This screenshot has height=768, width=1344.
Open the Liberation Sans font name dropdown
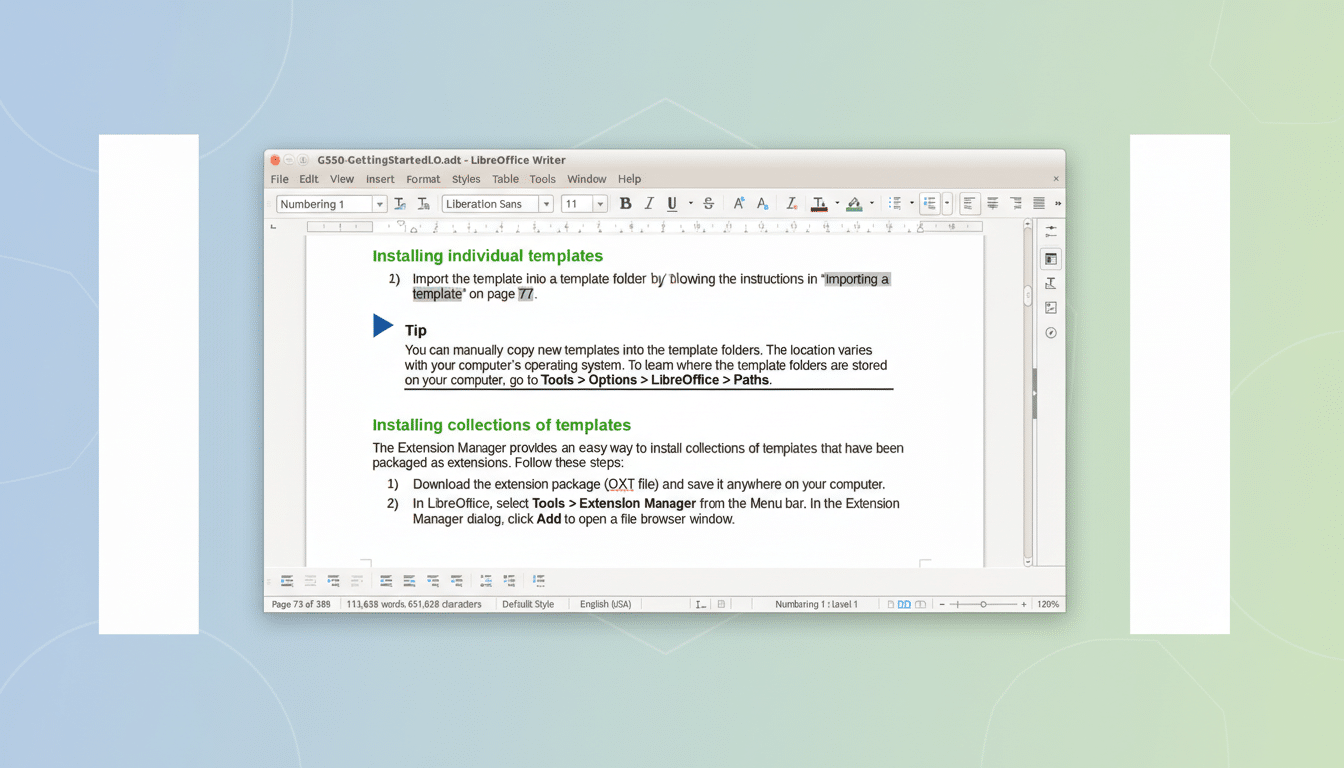(546, 204)
